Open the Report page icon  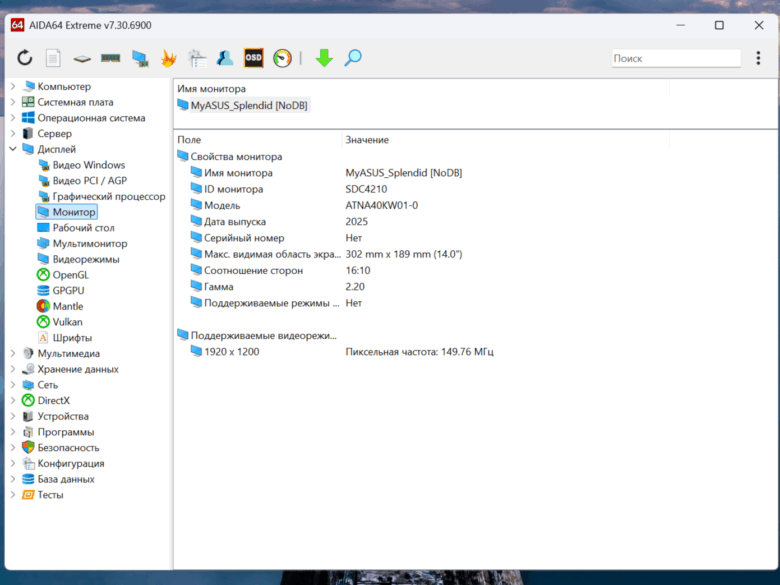click(53, 58)
